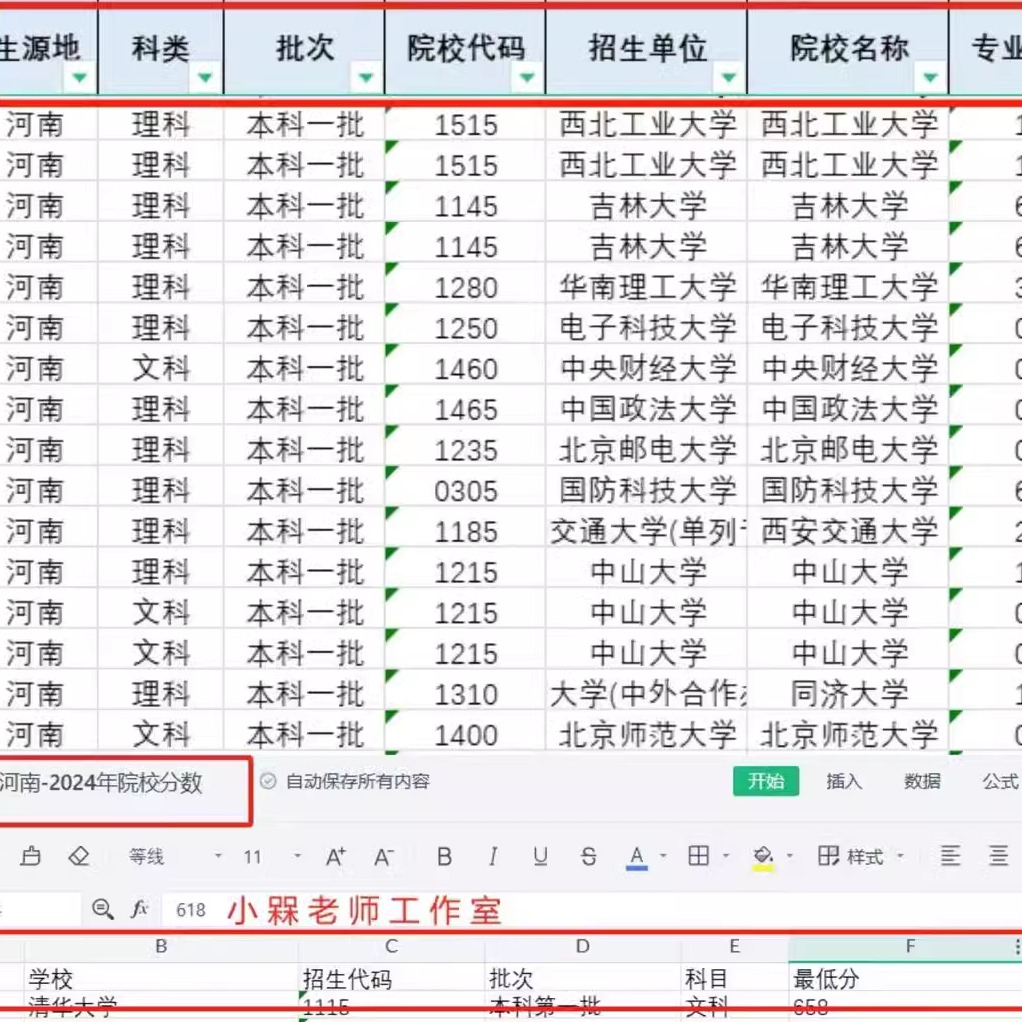Click the green 开始 button
The height and width of the screenshot is (1022, 1022).
[x=766, y=783]
